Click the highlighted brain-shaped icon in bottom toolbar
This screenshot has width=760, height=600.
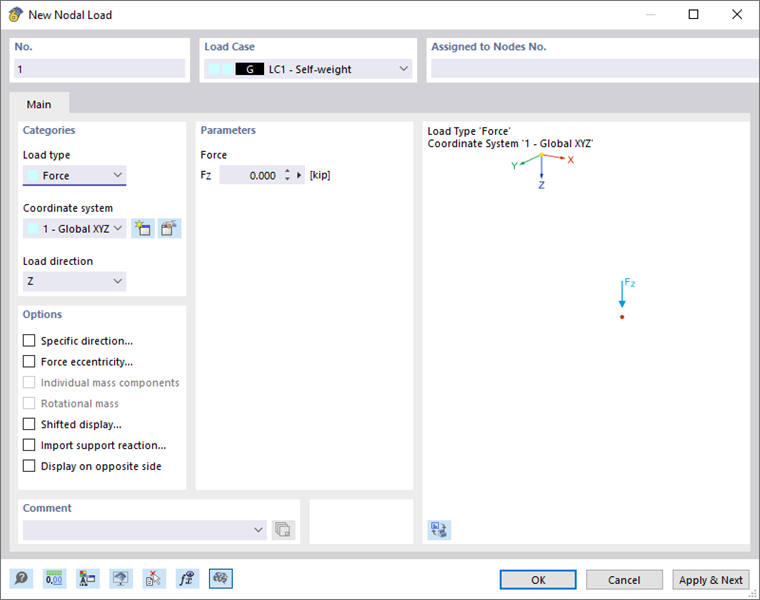221,578
